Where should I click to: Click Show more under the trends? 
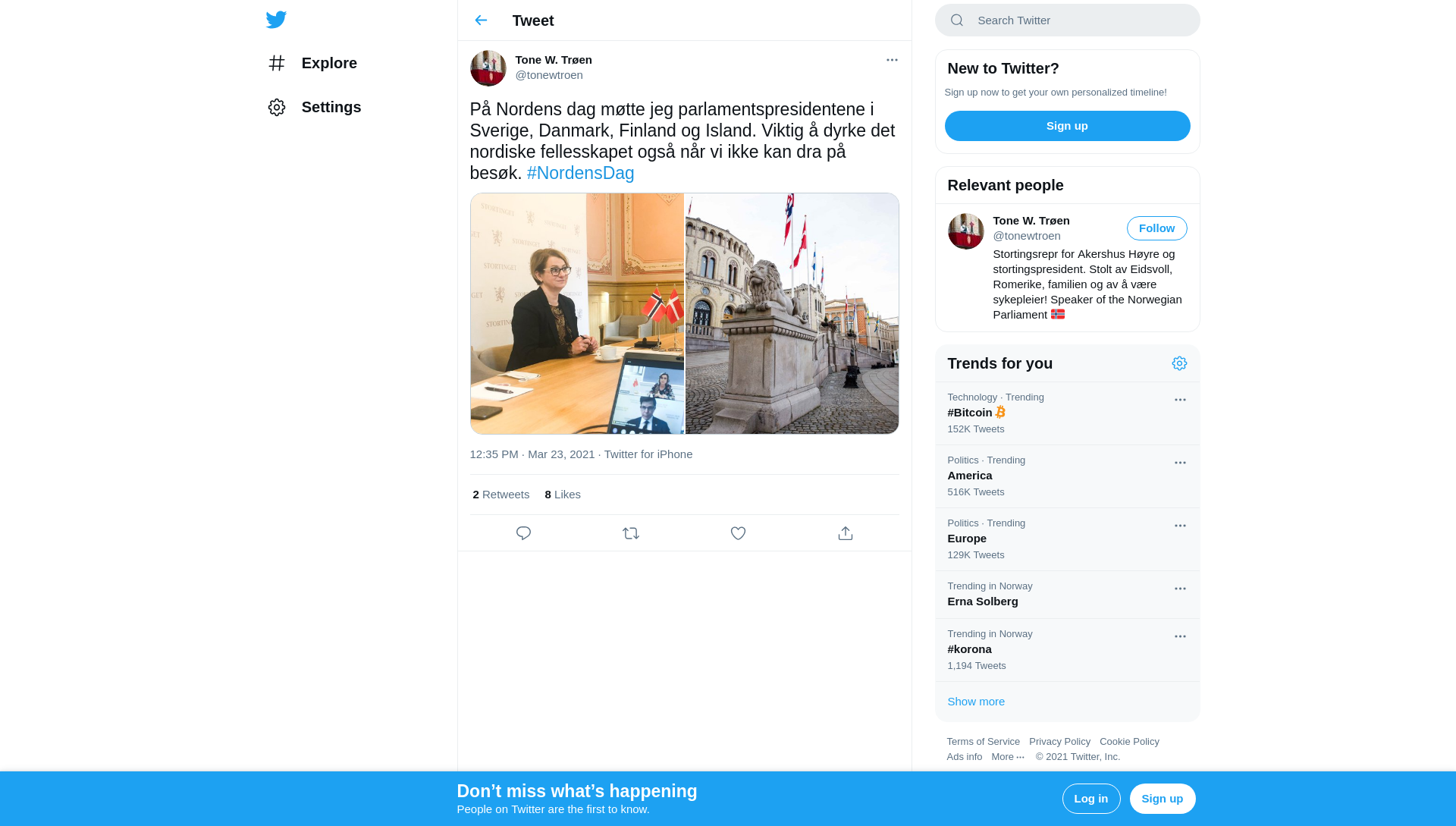click(x=975, y=702)
